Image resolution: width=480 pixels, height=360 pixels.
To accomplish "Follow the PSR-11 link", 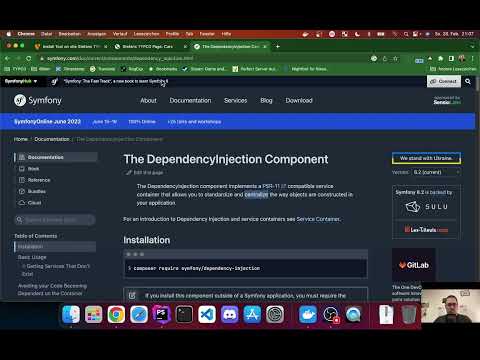I will click(x=274, y=186).
